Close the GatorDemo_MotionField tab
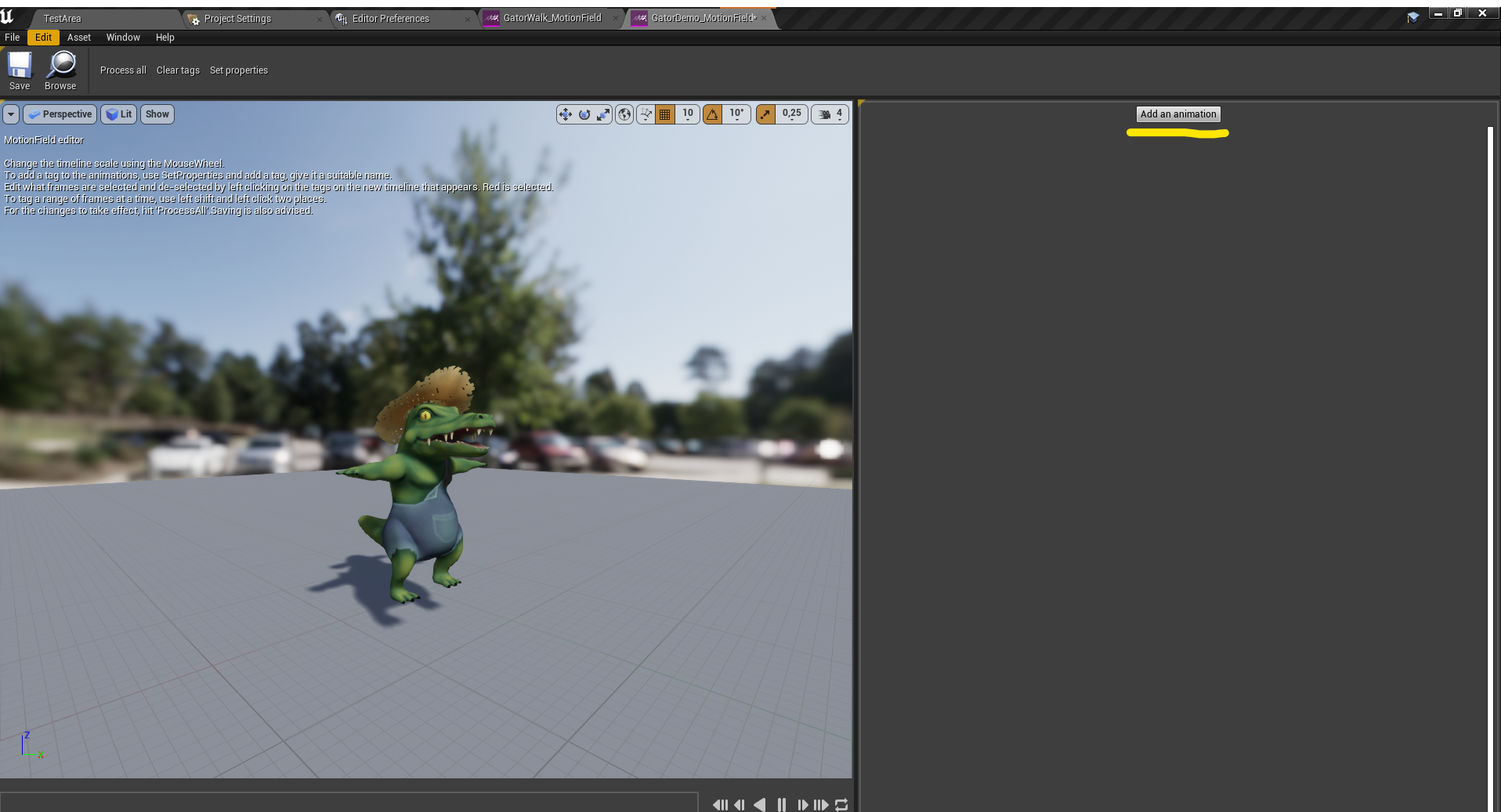Viewport: 1501px width, 812px height. (764, 18)
